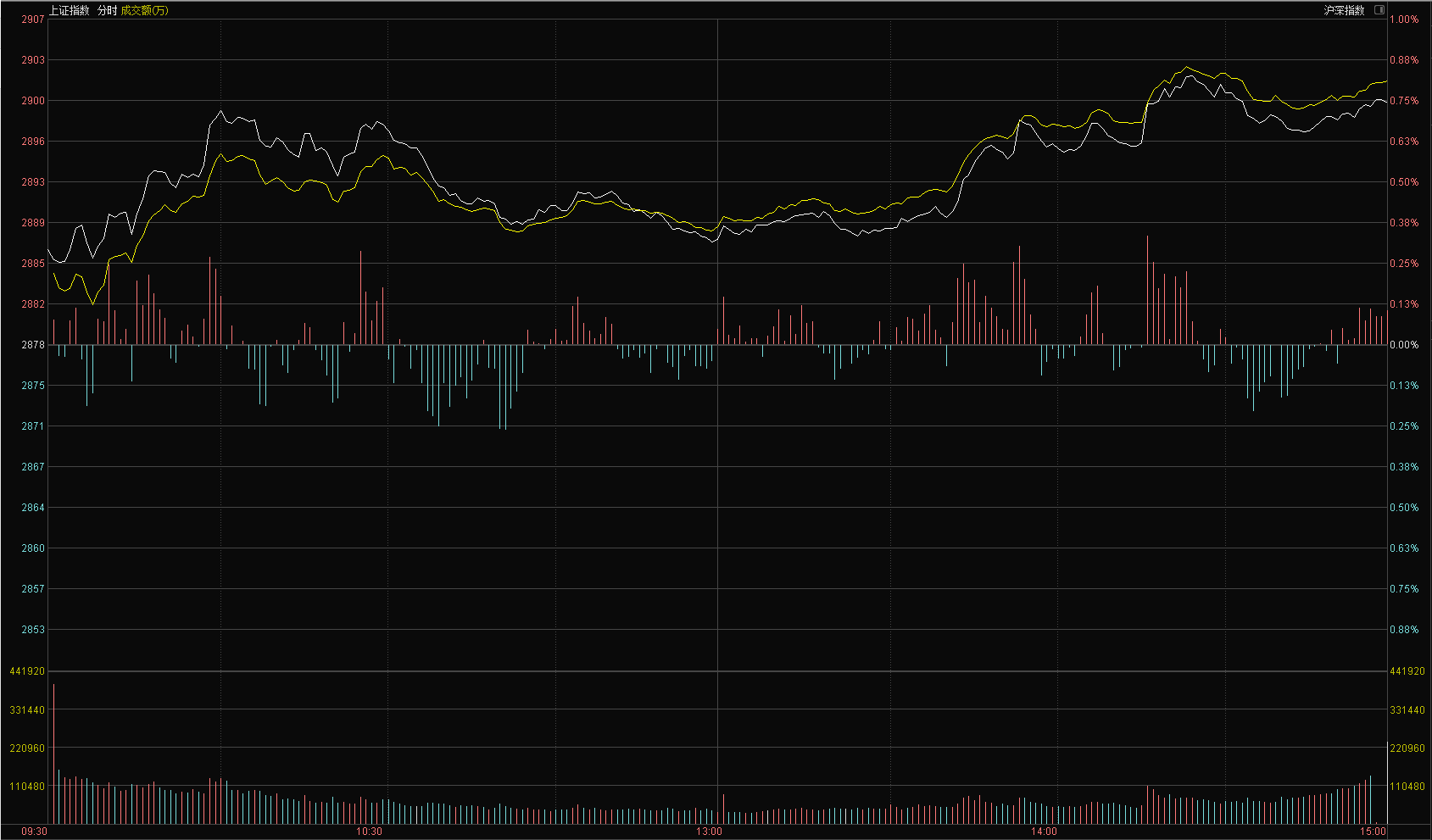Image resolution: width=1432 pixels, height=840 pixels.
Task: Click the 10:30 time axis label
Action: click(x=369, y=832)
